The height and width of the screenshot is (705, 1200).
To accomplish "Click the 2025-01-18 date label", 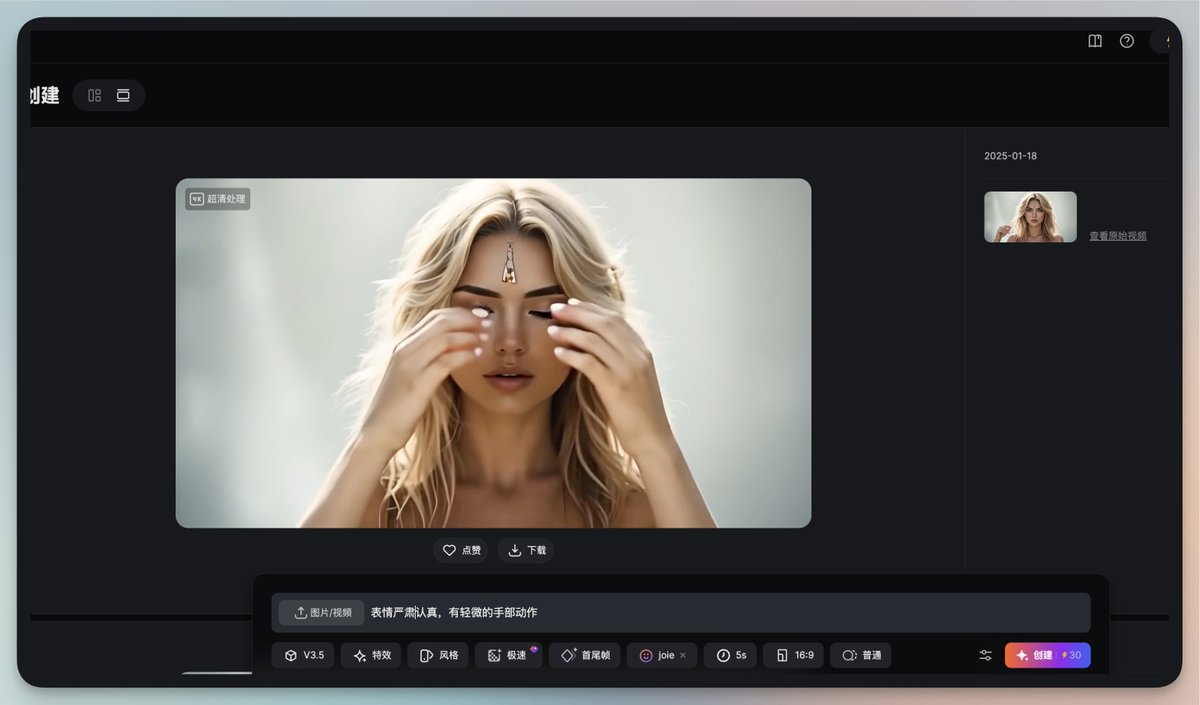I will [x=1010, y=156].
